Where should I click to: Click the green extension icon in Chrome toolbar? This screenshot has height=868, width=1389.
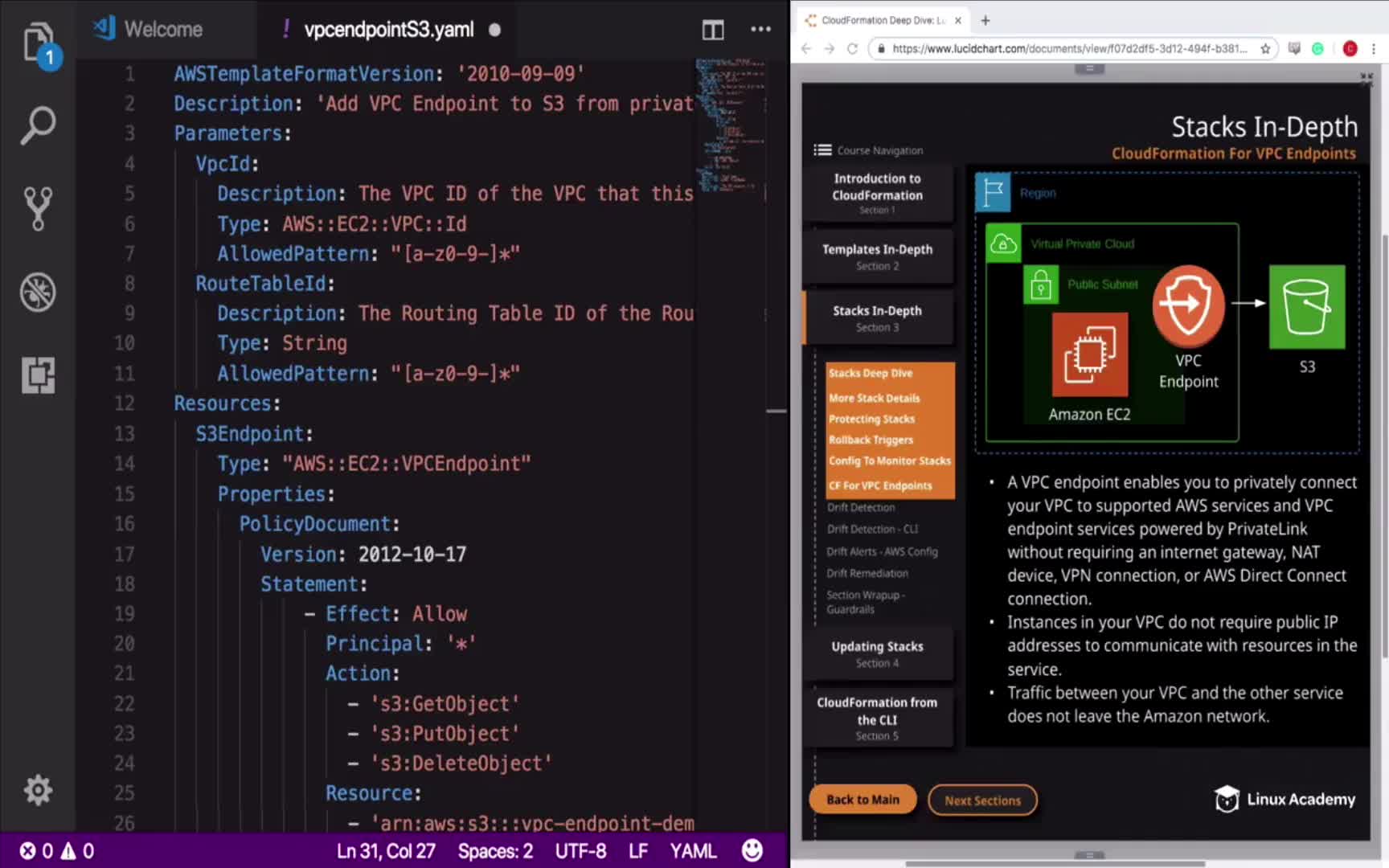[1317, 49]
